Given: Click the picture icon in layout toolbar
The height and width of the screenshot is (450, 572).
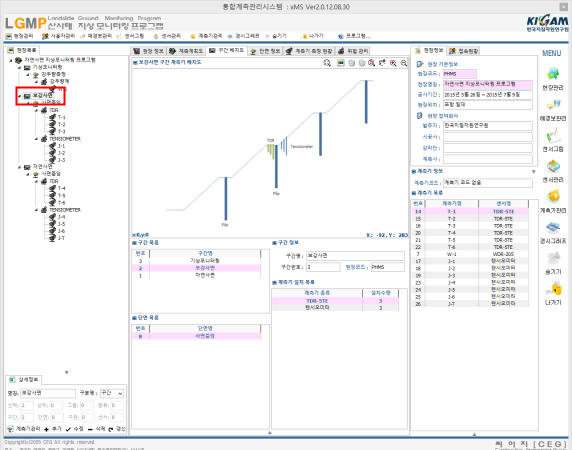Looking at the screenshot, I should pos(340,63).
